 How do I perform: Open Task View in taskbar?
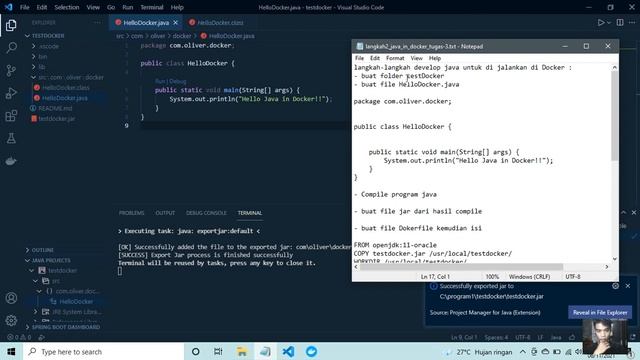coord(218,351)
